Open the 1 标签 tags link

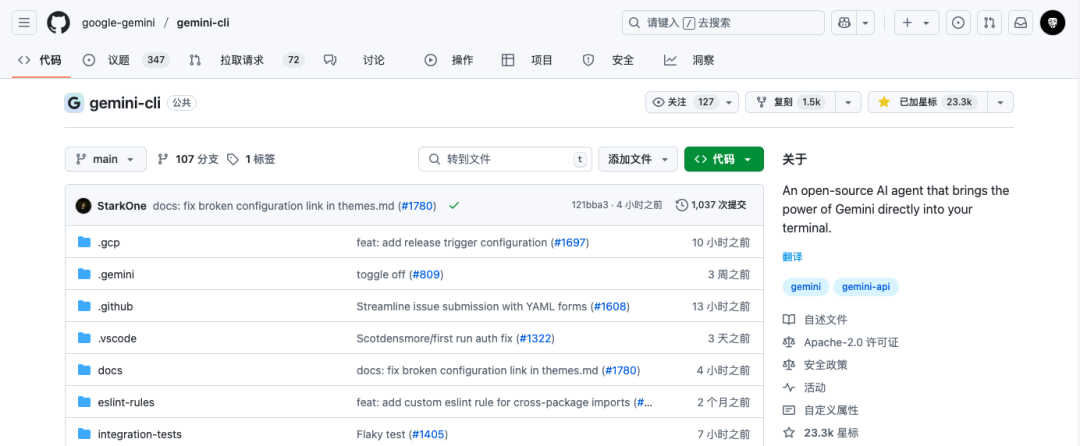pyautogui.click(x=251, y=159)
